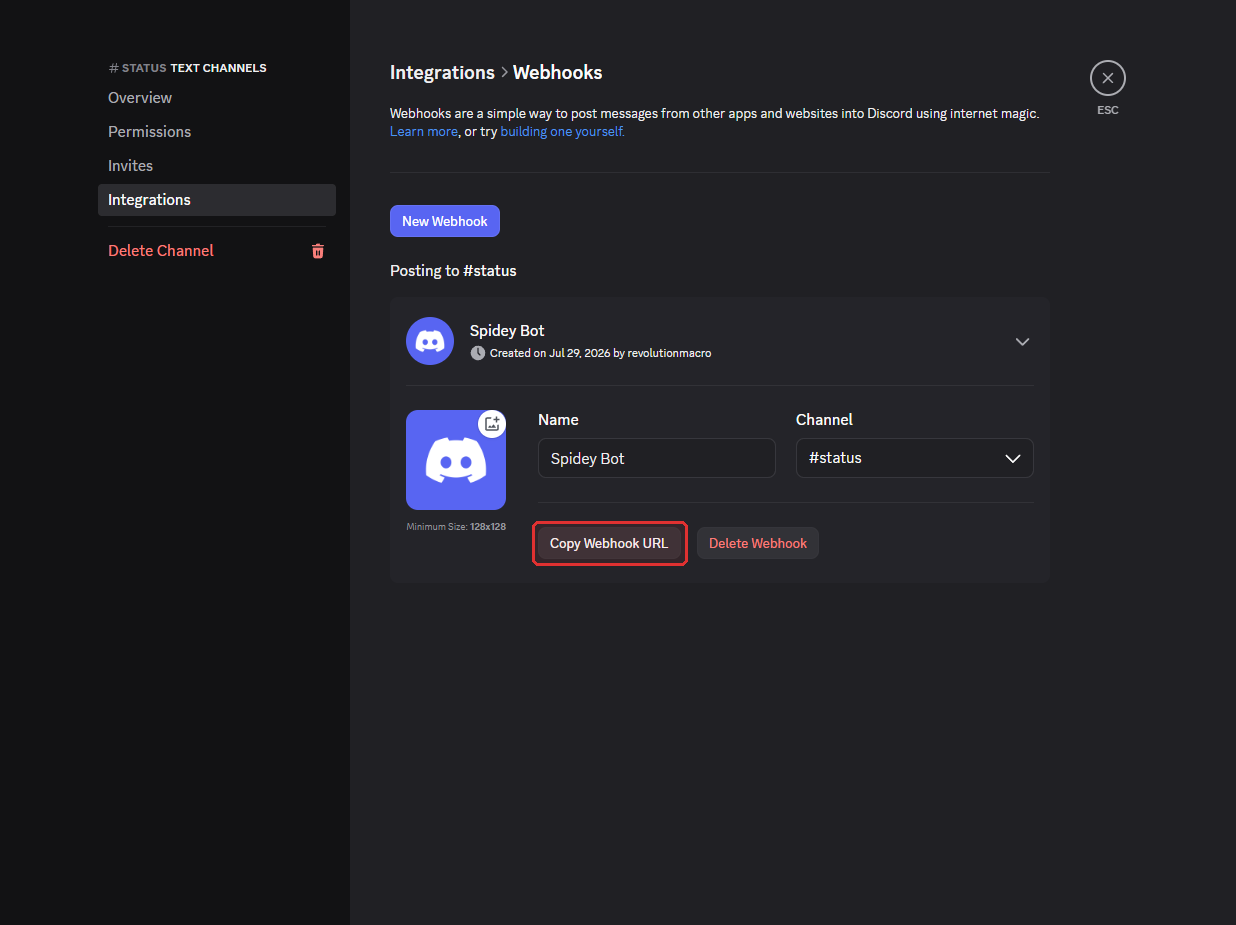The image size is (1236, 925).
Task: Click the clock icon beside Created on
Action: pos(478,353)
